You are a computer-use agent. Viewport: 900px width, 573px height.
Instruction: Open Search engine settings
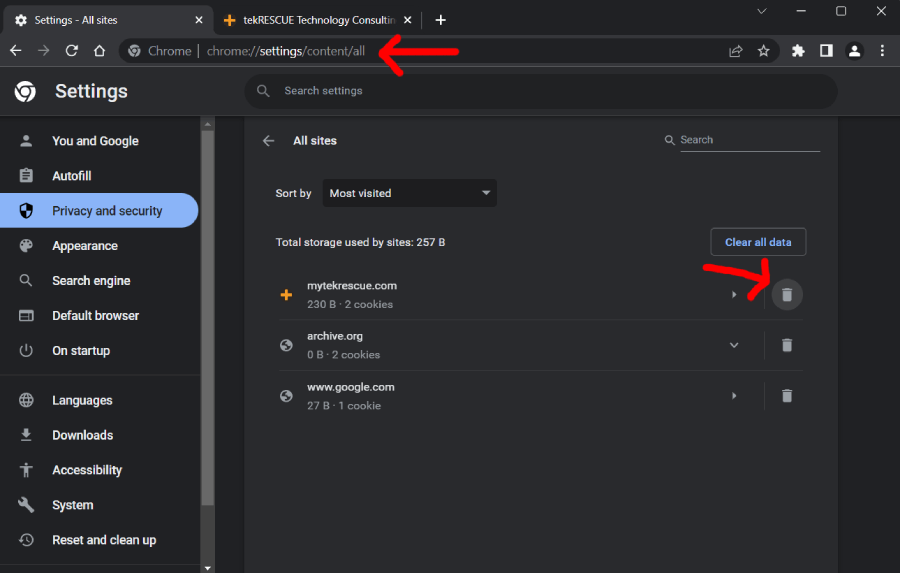[x=99, y=281]
